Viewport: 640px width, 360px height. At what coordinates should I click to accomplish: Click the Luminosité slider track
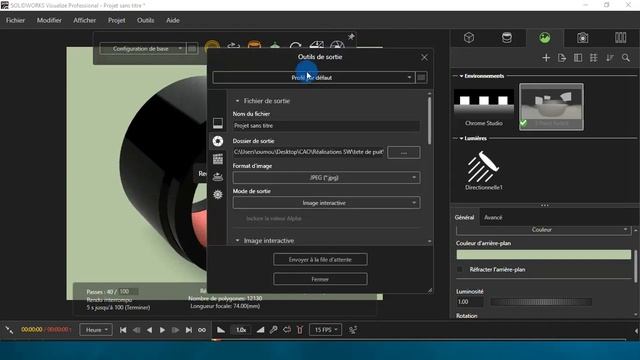[x=541, y=302]
